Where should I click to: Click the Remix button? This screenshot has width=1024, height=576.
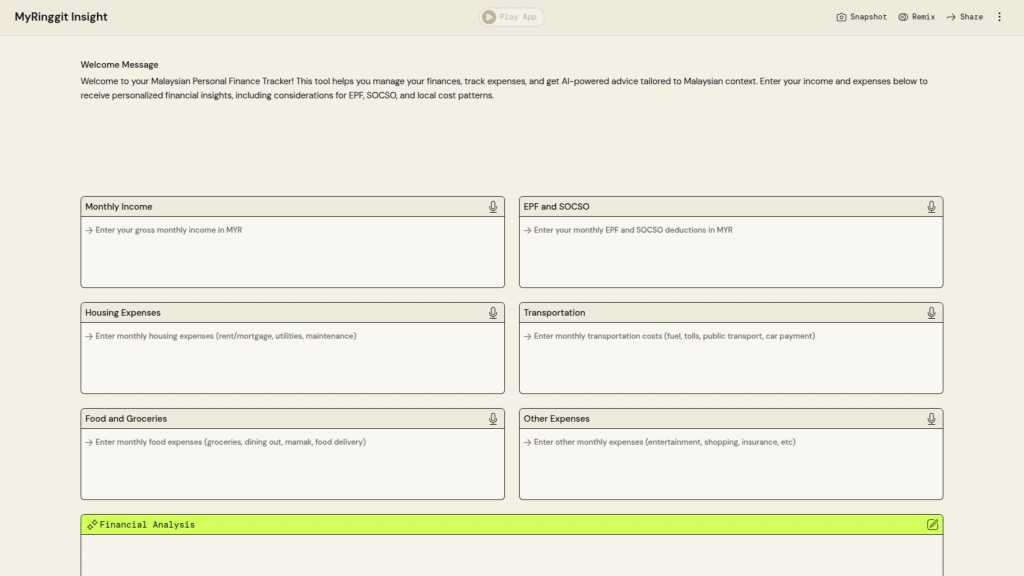(x=916, y=17)
